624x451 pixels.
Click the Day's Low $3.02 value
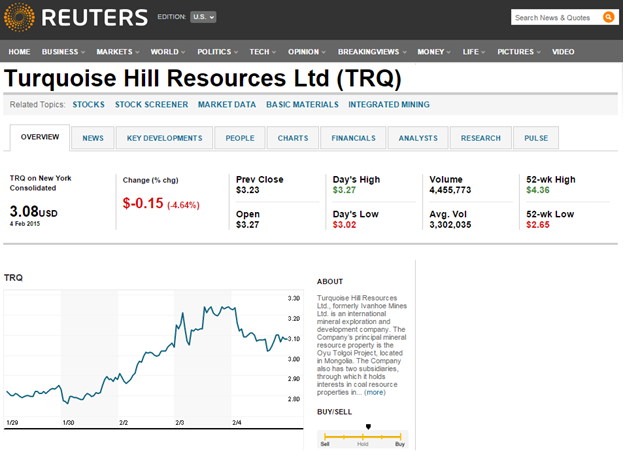click(344, 225)
